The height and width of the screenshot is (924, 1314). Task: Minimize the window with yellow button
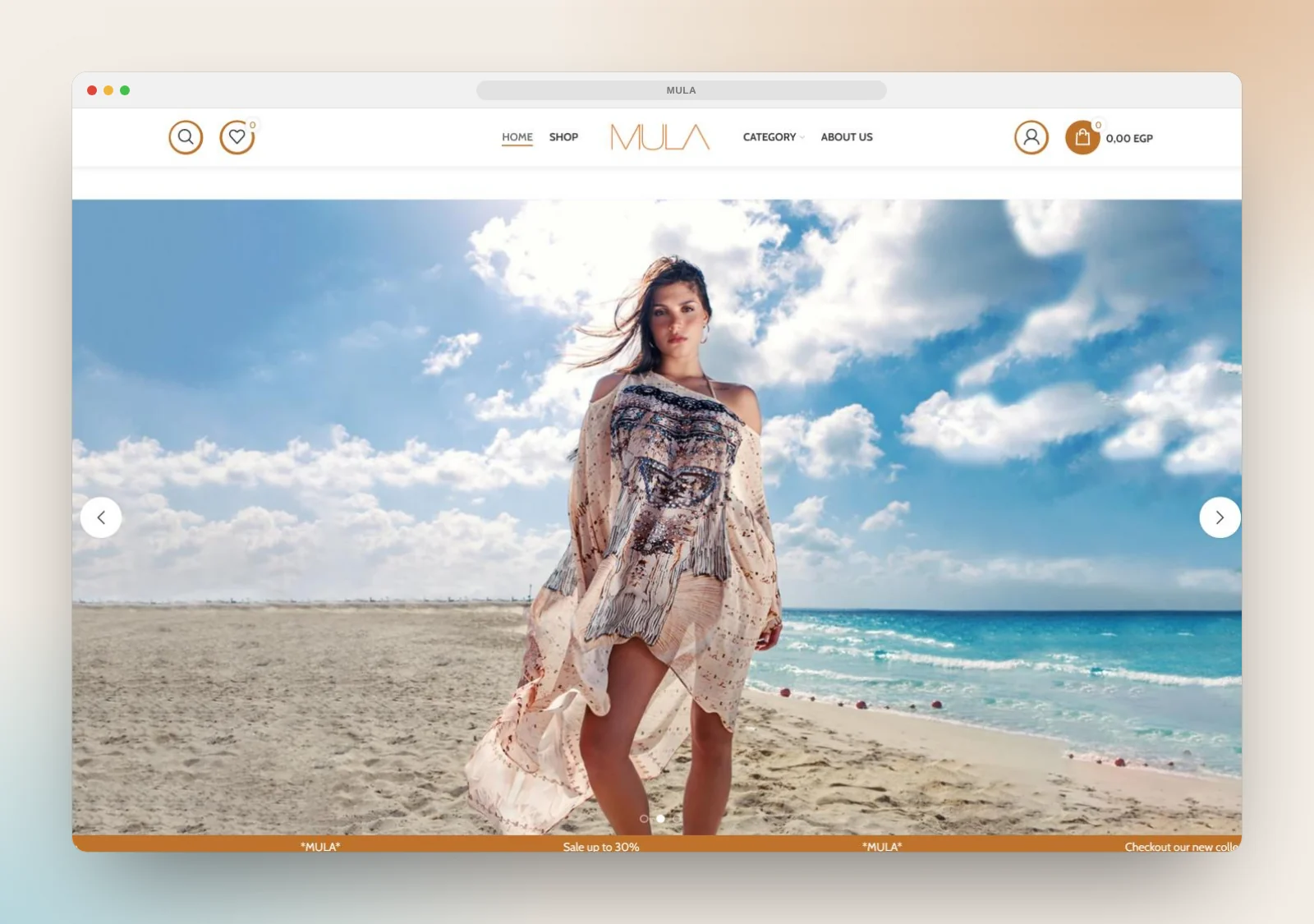pos(108,90)
